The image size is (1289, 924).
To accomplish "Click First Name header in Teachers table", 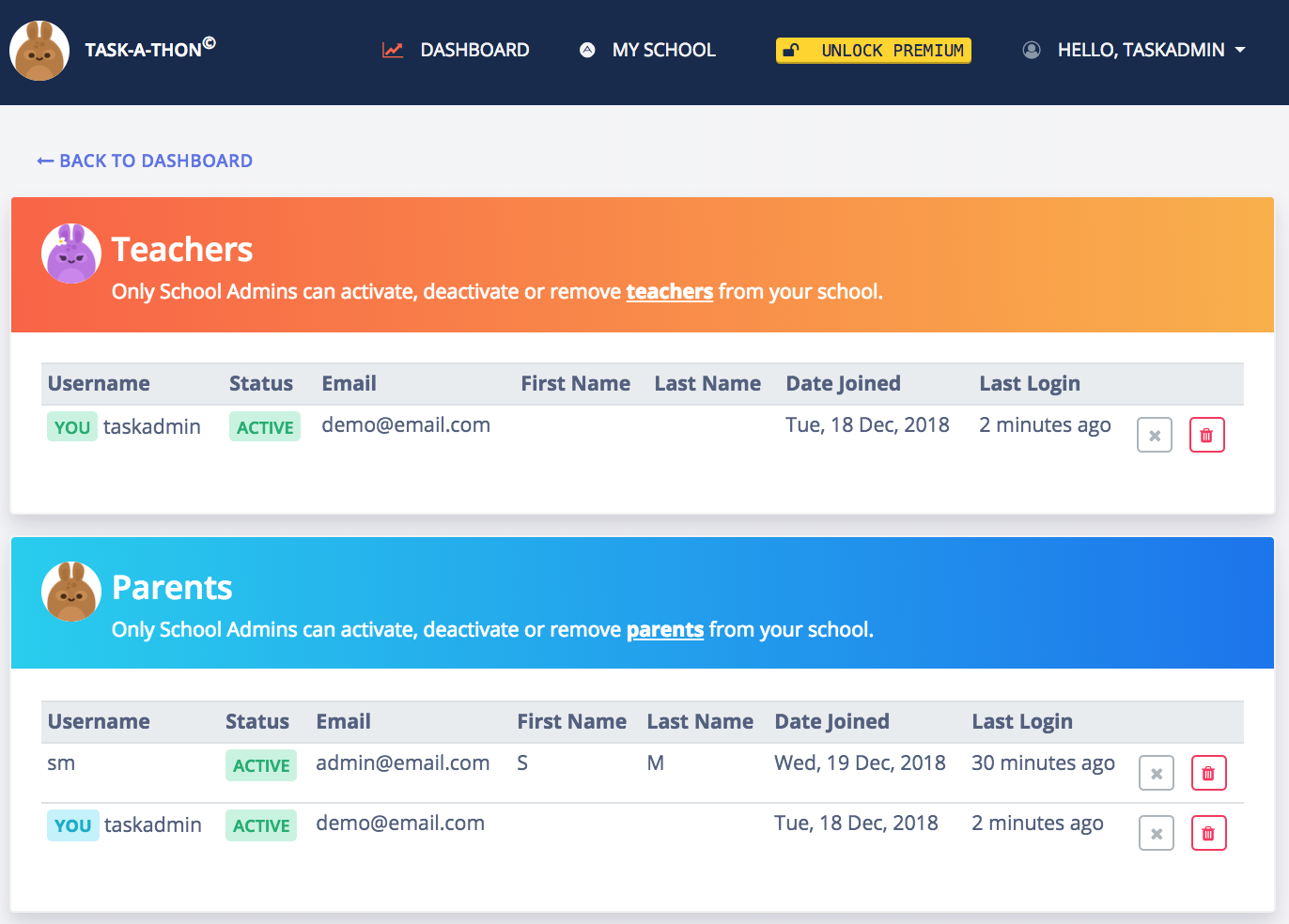I will coord(576,383).
